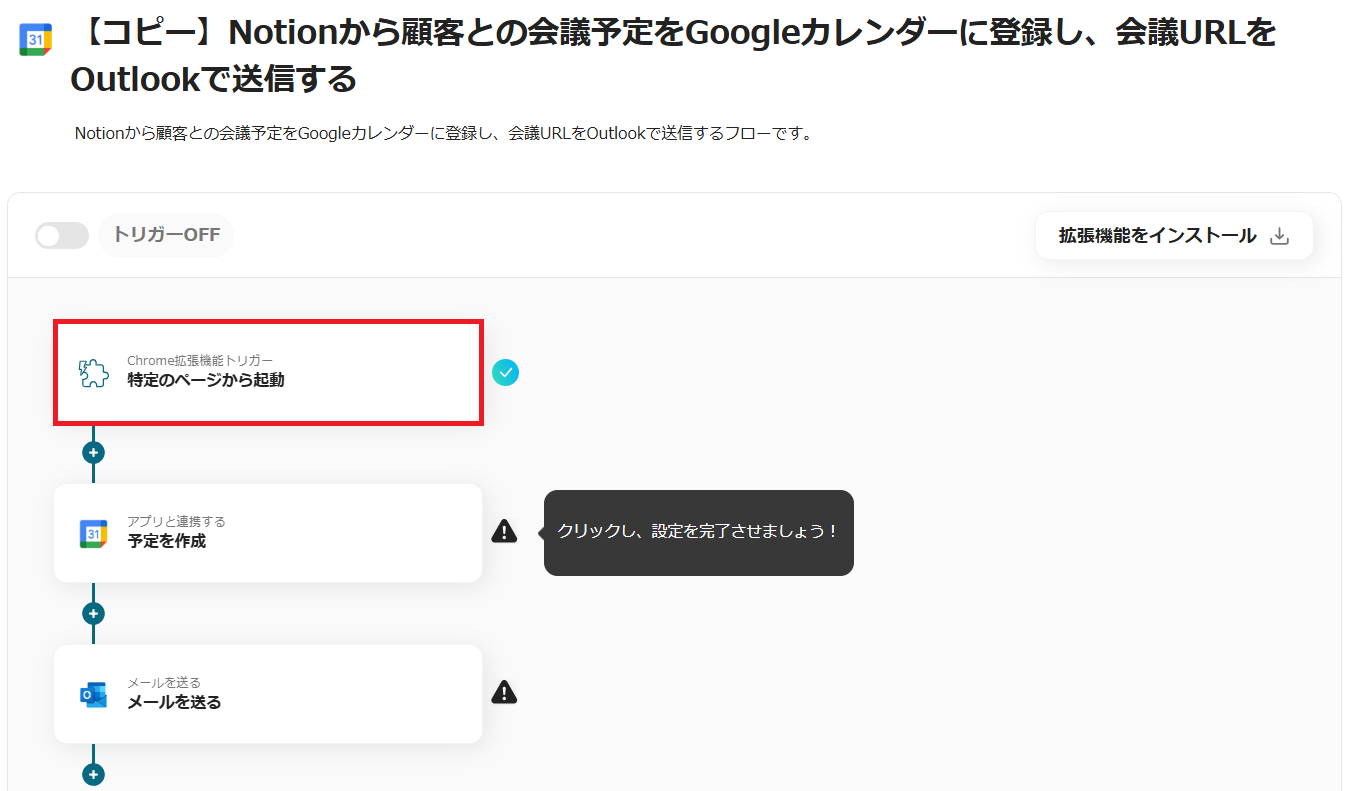Add a step below the メールを送る card
Screen dimensions: 1352x791
94,774
